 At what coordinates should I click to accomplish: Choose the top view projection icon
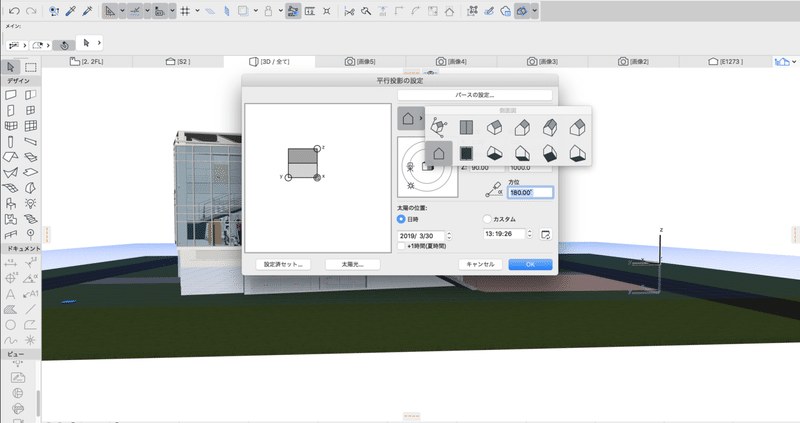point(466,127)
